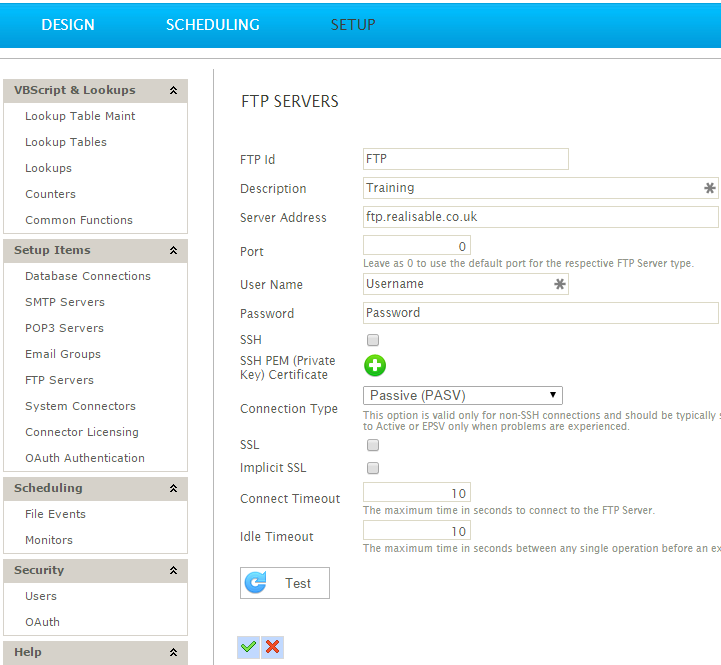Open the Scheduling top tab

coord(212,25)
